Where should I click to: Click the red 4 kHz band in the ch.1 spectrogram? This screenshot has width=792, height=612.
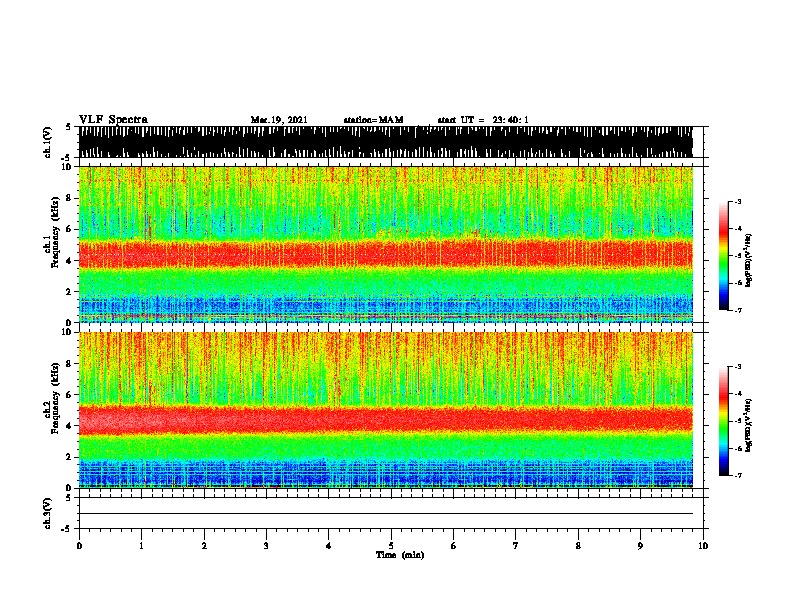[x=386, y=253]
